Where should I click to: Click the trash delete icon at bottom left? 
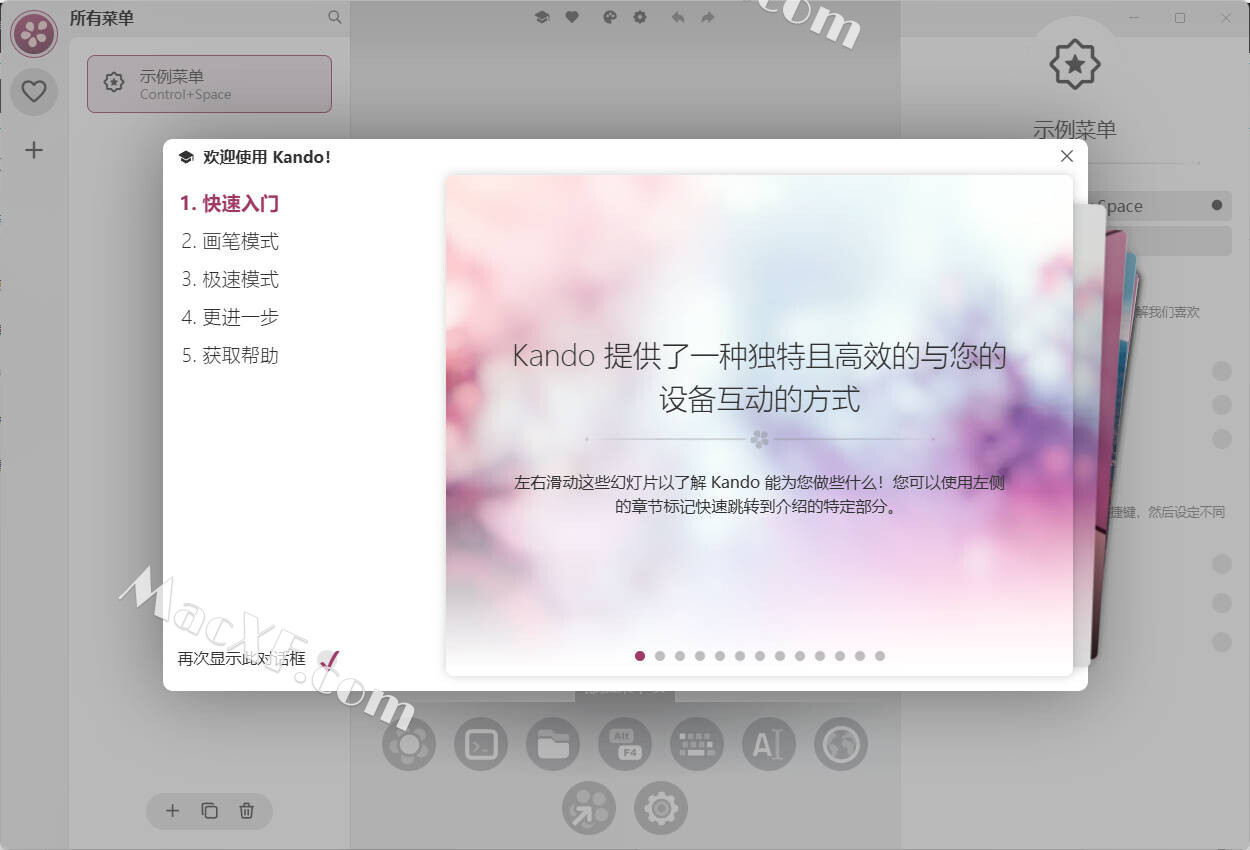click(247, 811)
